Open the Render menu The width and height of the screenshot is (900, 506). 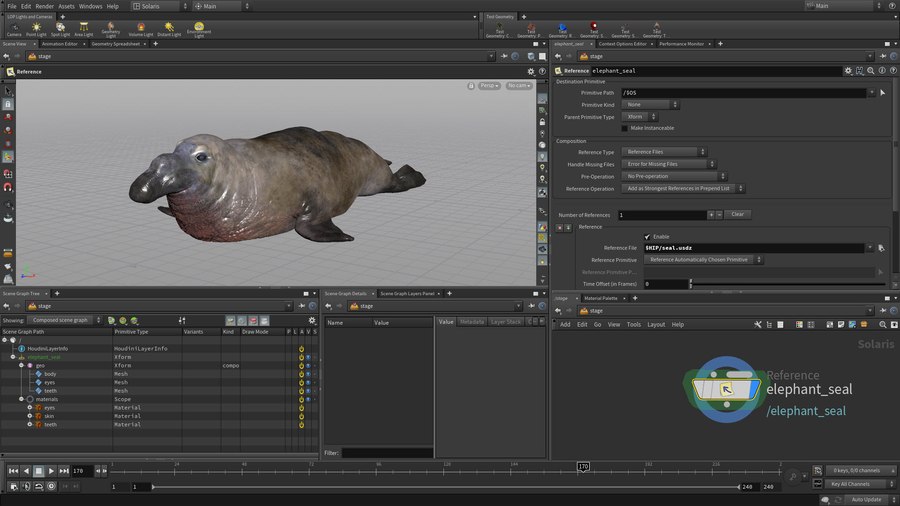(x=44, y=6)
